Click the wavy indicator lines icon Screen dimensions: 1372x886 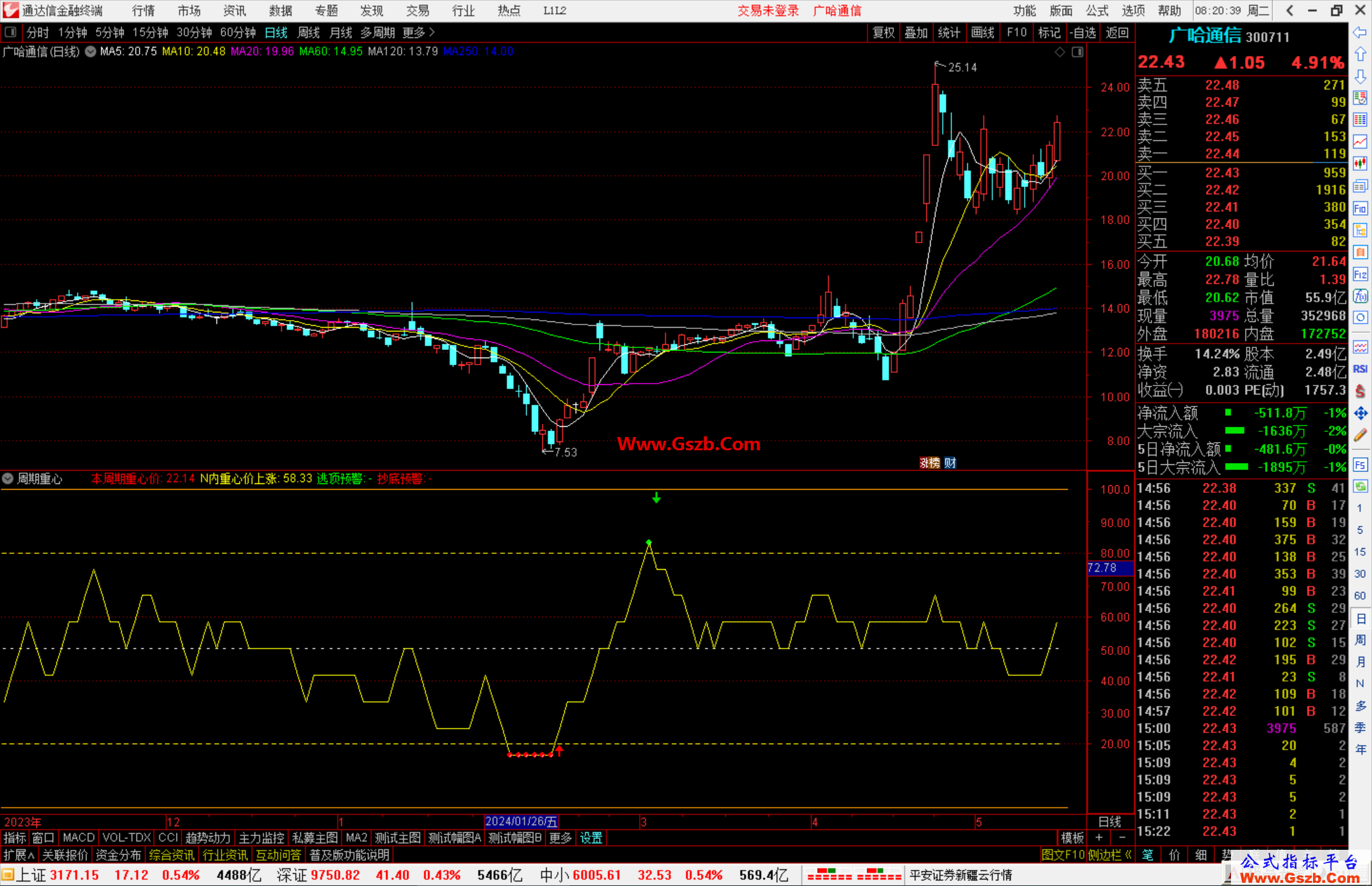click(1360, 347)
